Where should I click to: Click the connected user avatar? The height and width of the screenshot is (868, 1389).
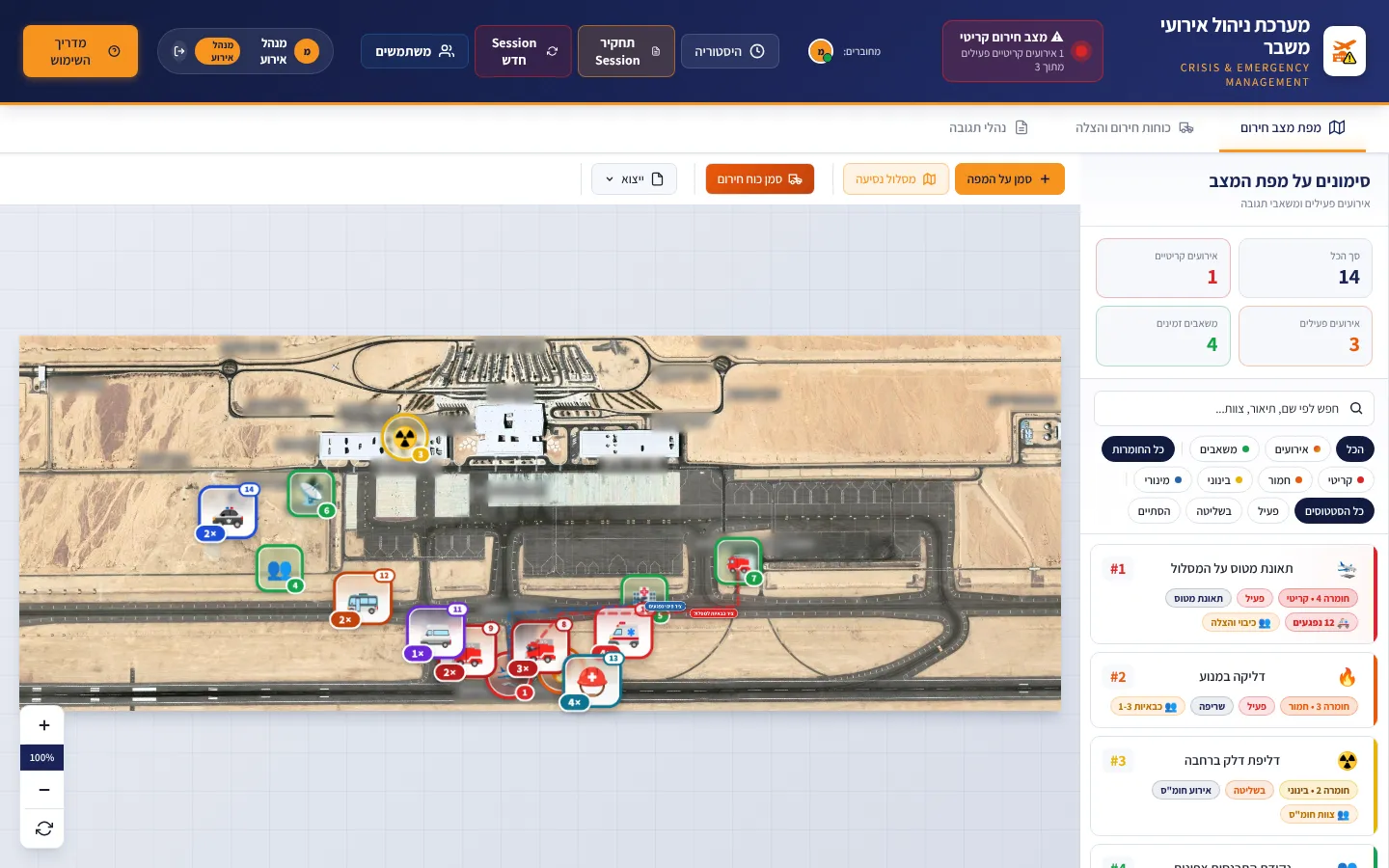tap(820, 51)
